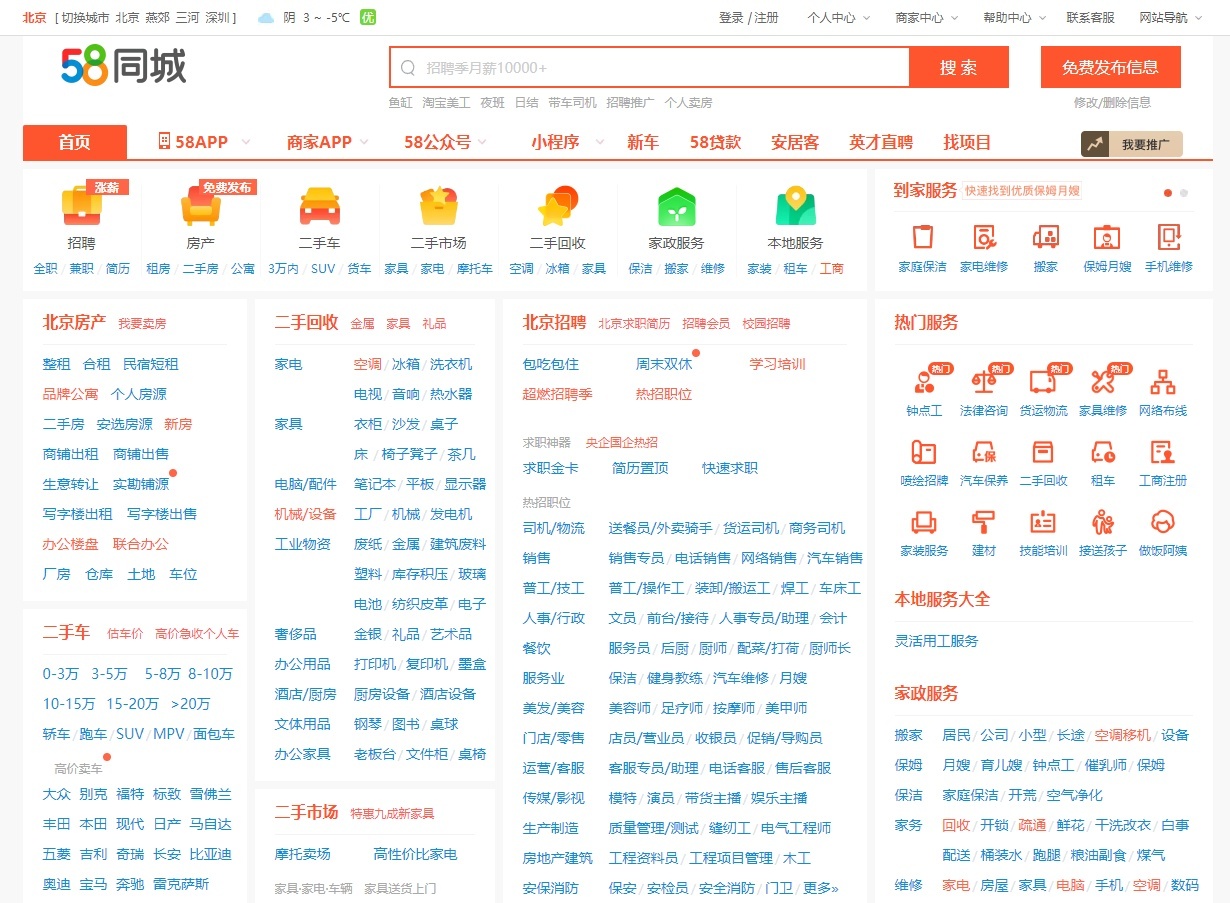Go to 找项目 in navigation bar

click(967, 142)
